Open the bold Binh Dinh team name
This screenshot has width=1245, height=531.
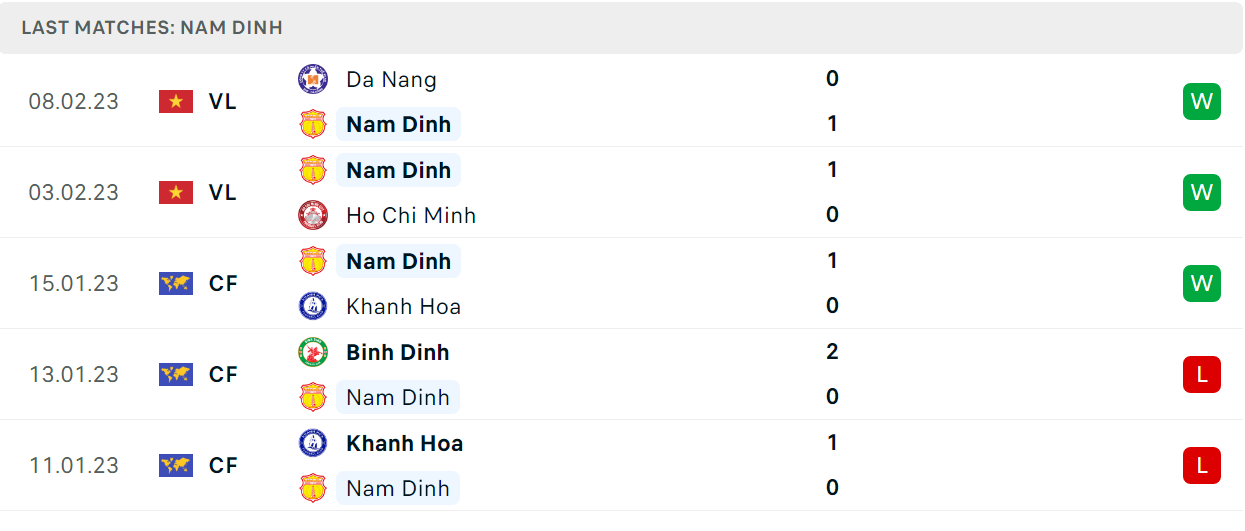pyautogui.click(x=398, y=352)
